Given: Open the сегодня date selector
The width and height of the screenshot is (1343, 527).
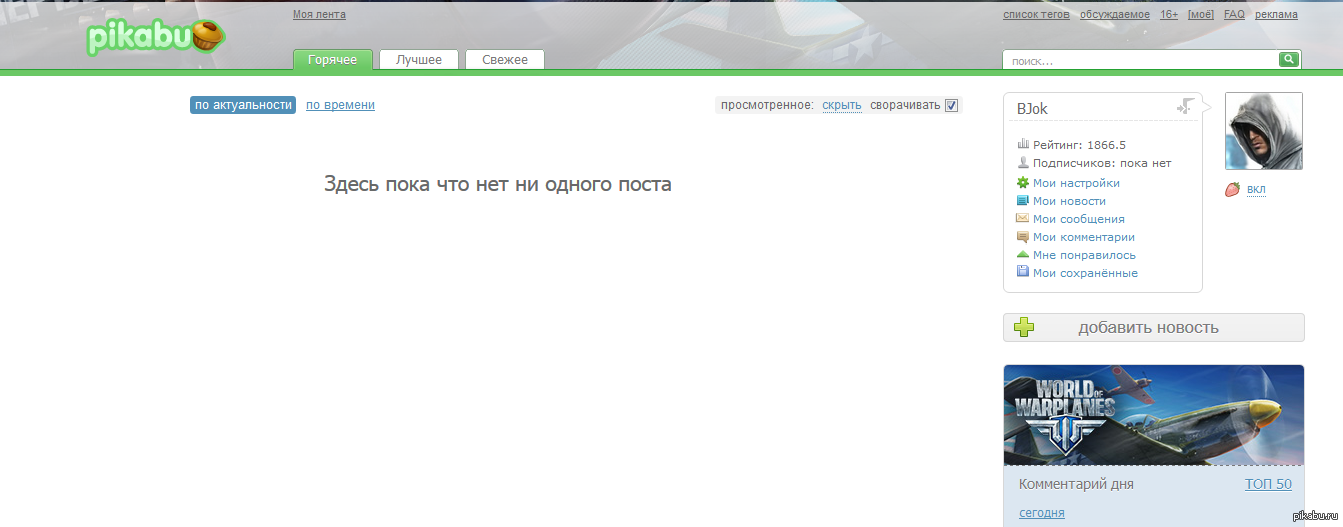Looking at the screenshot, I should pyautogui.click(x=1041, y=513).
